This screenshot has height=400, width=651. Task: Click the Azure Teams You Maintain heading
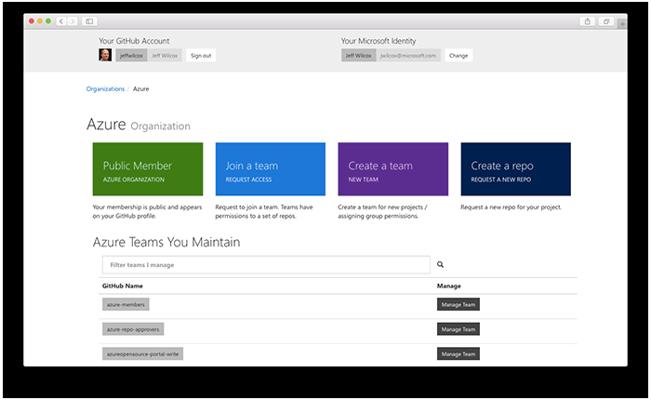166,242
